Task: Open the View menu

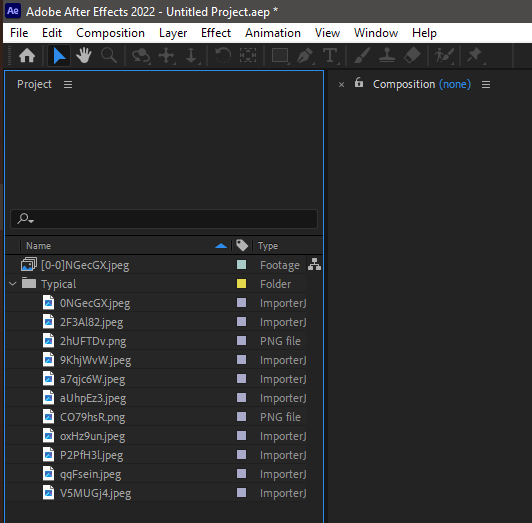Action: click(x=327, y=33)
